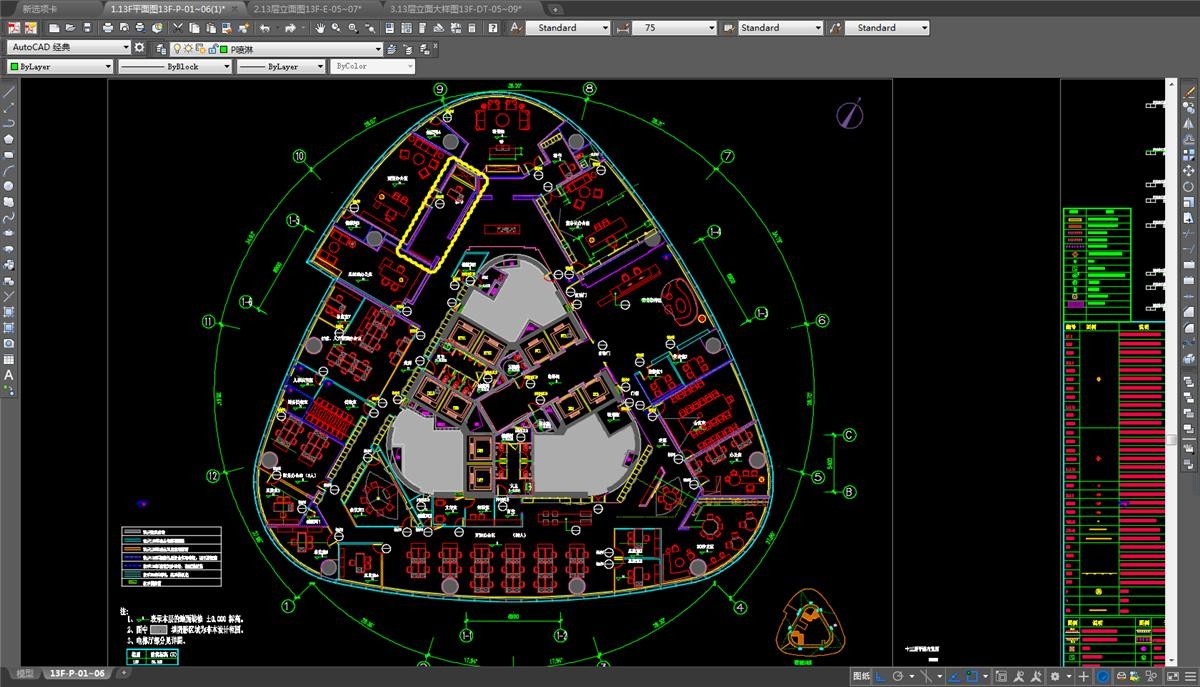Select the Text tool in left toolbar
The image size is (1200, 687).
pyautogui.click(x=9, y=375)
